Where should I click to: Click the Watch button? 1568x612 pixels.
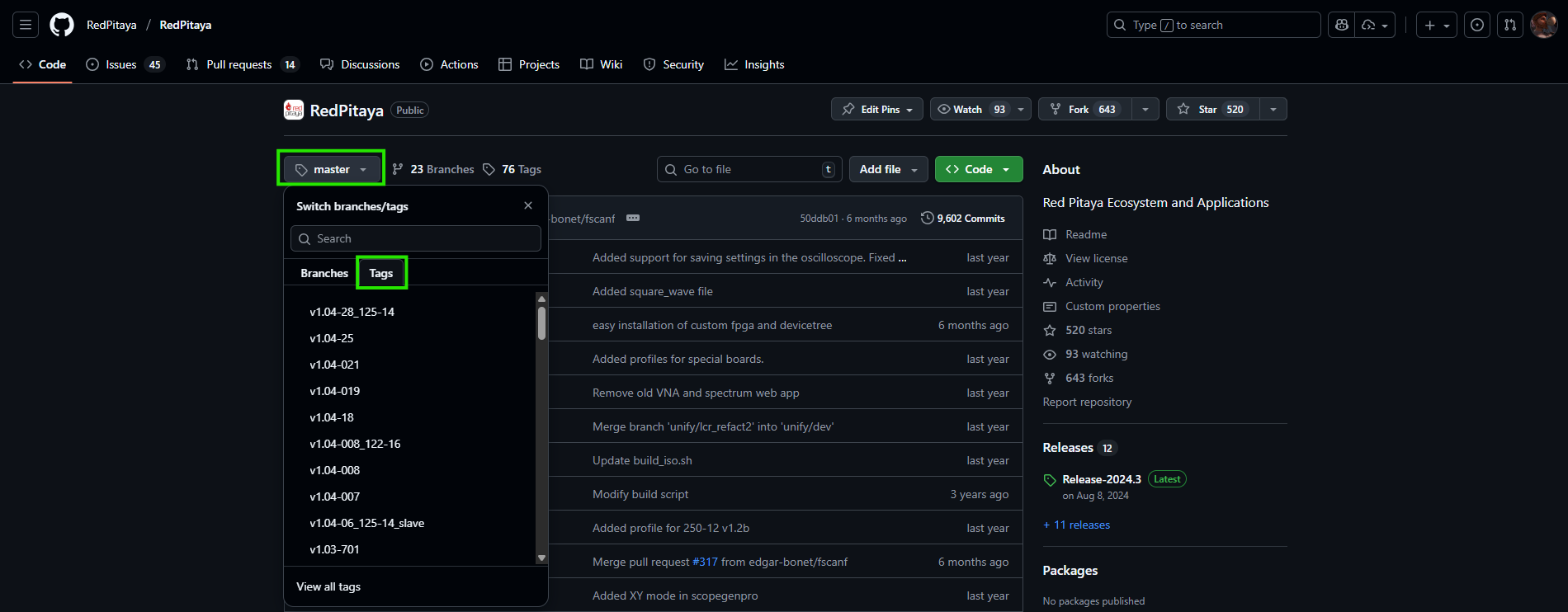tap(971, 109)
